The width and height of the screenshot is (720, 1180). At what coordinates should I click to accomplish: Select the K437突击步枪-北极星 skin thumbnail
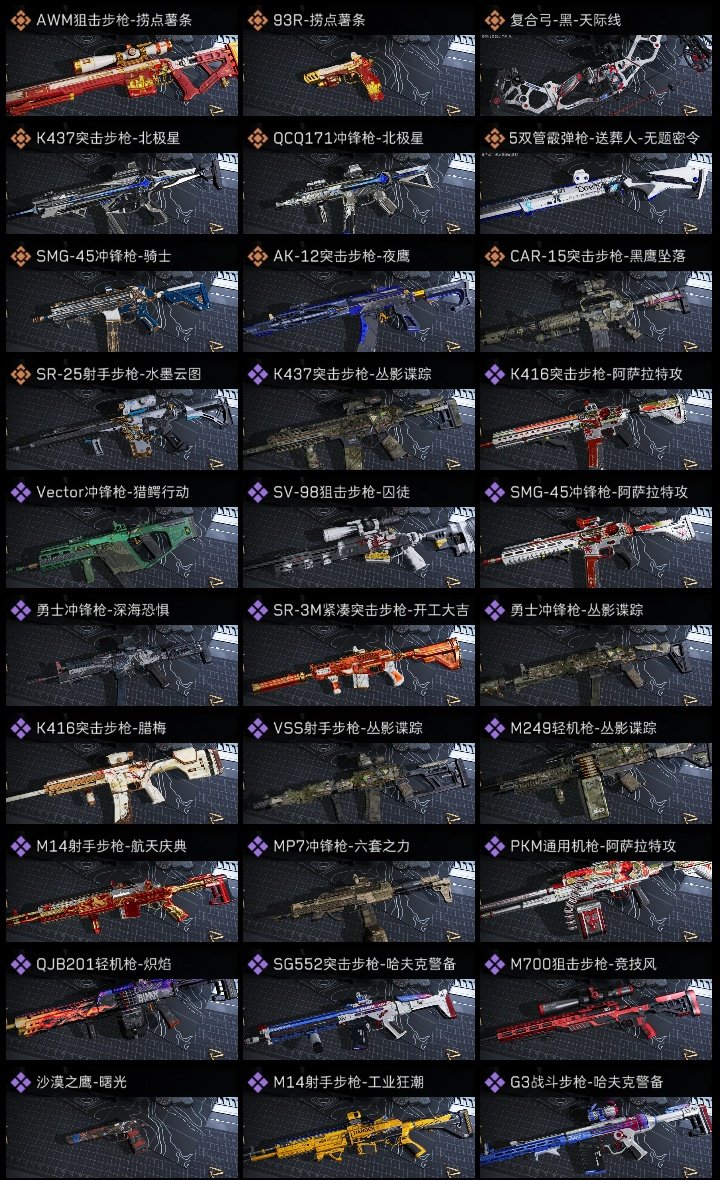122,193
